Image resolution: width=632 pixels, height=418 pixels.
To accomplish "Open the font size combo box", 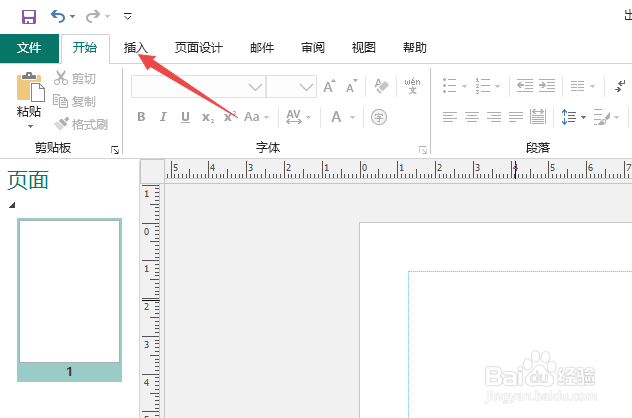I will pos(291,87).
